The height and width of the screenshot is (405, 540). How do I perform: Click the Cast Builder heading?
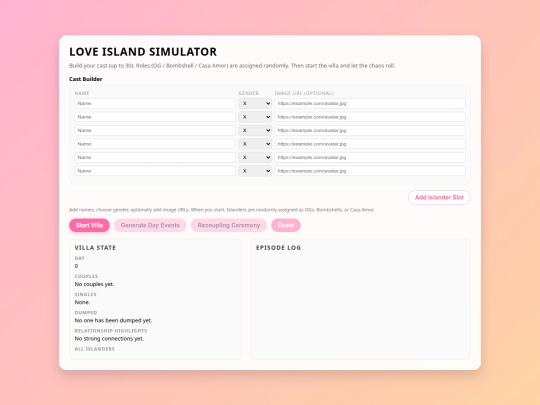point(86,79)
